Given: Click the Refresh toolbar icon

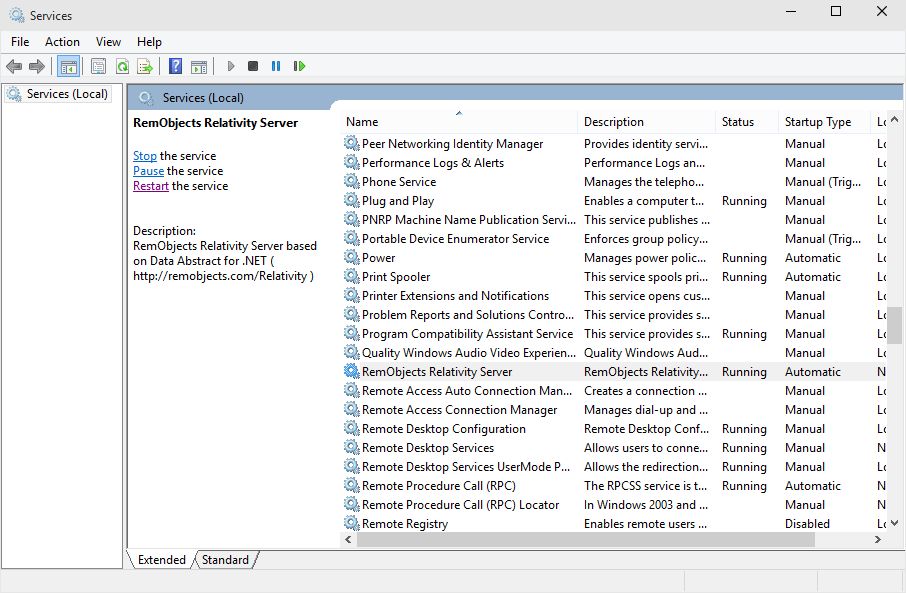Looking at the screenshot, I should tap(122, 66).
